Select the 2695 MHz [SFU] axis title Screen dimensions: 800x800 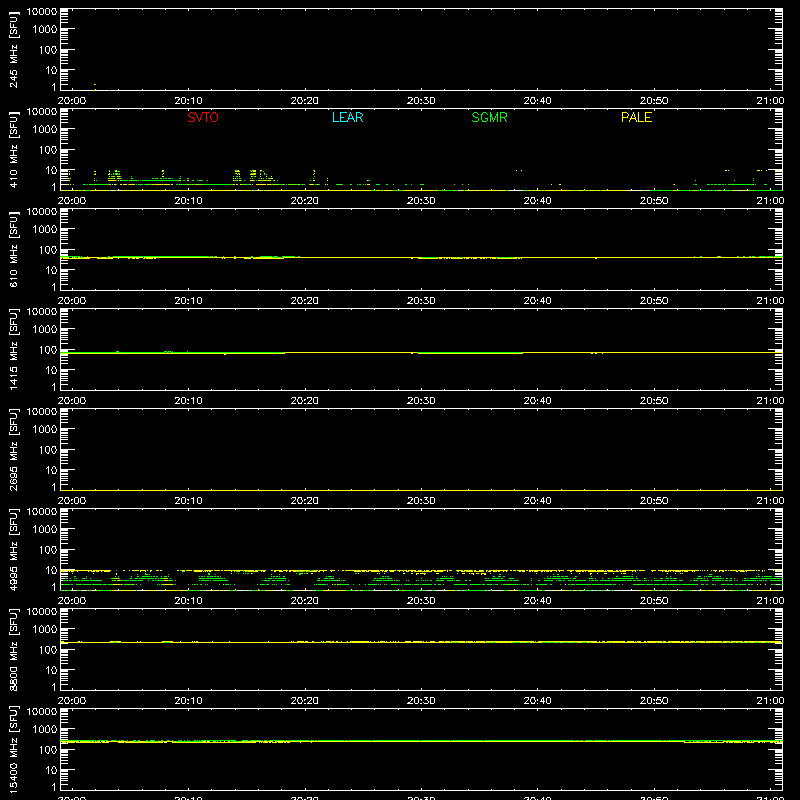[13, 449]
